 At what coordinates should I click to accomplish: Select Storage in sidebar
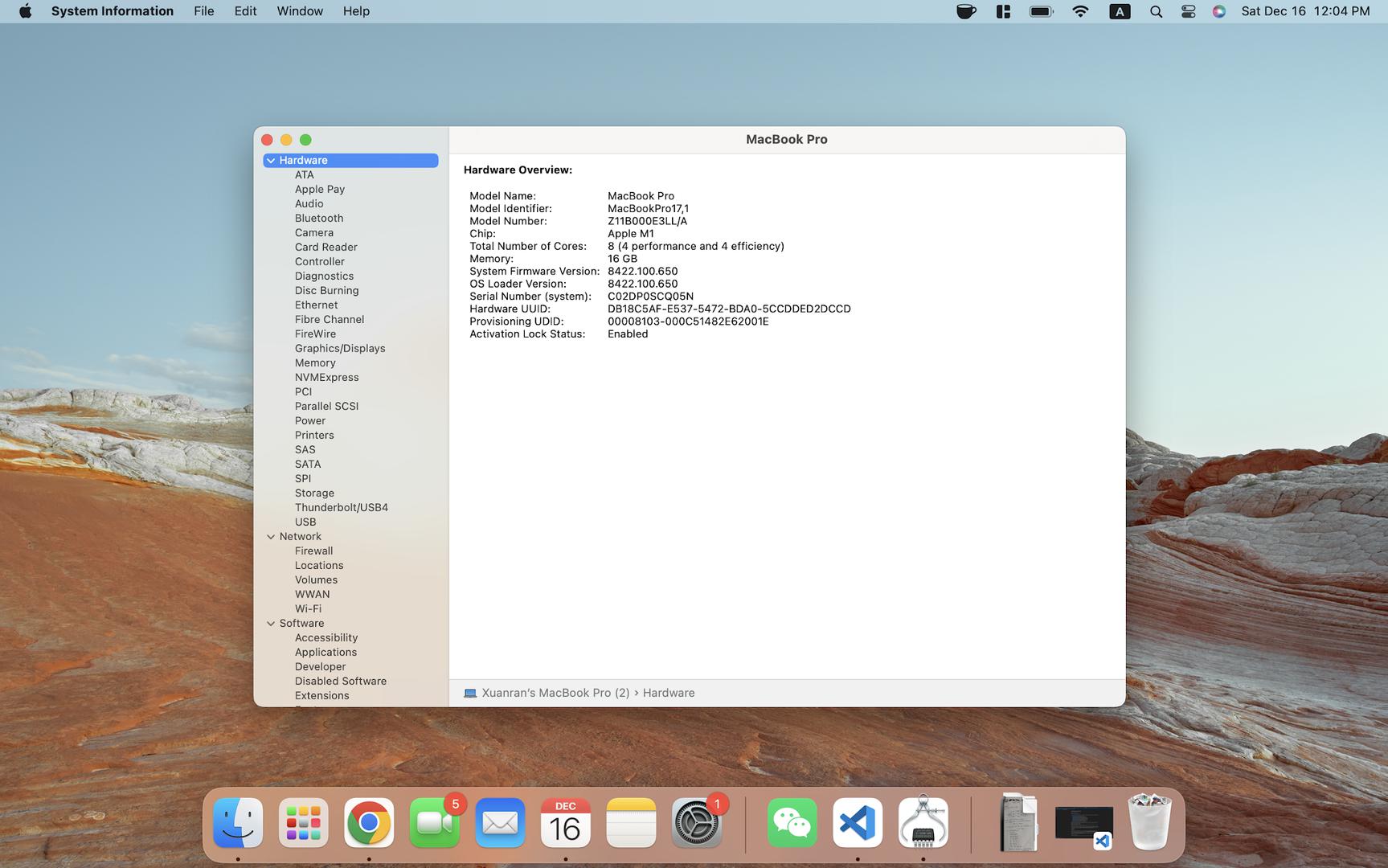[314, 493]
